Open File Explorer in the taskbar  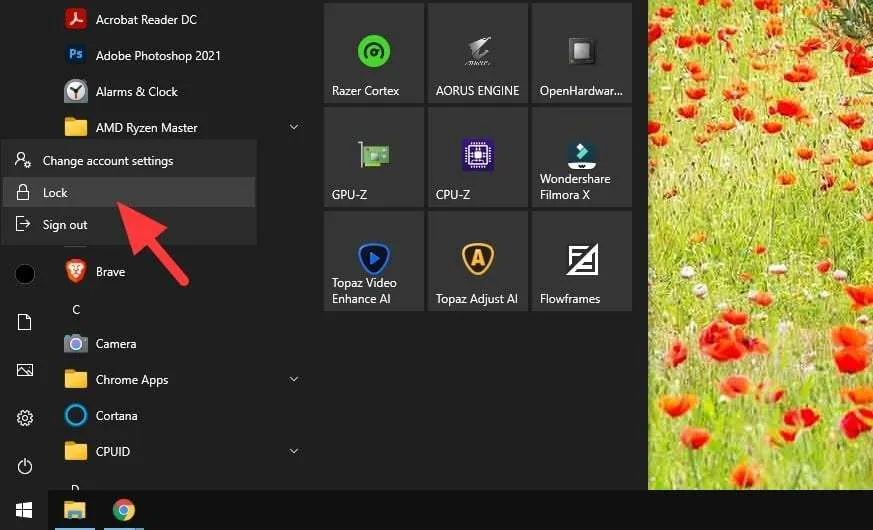(75, 510)
